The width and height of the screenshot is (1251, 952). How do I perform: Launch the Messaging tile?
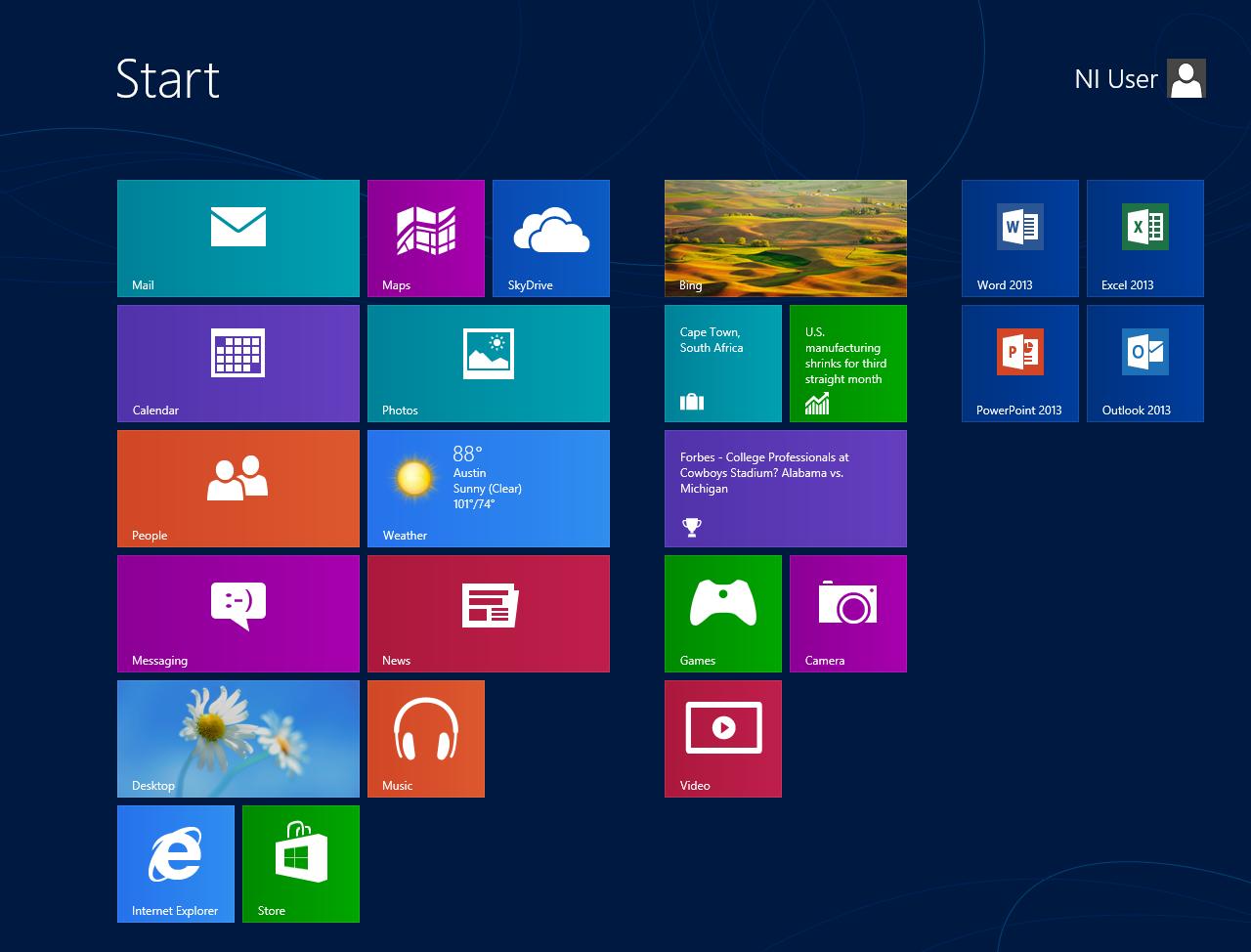(238, 614)
